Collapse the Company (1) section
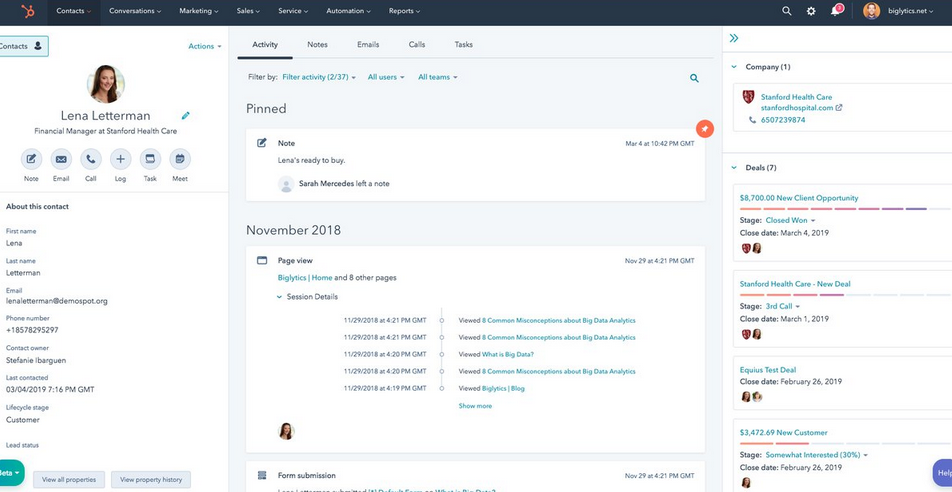This screenshot has height=492, width=952. click(734, 67)
